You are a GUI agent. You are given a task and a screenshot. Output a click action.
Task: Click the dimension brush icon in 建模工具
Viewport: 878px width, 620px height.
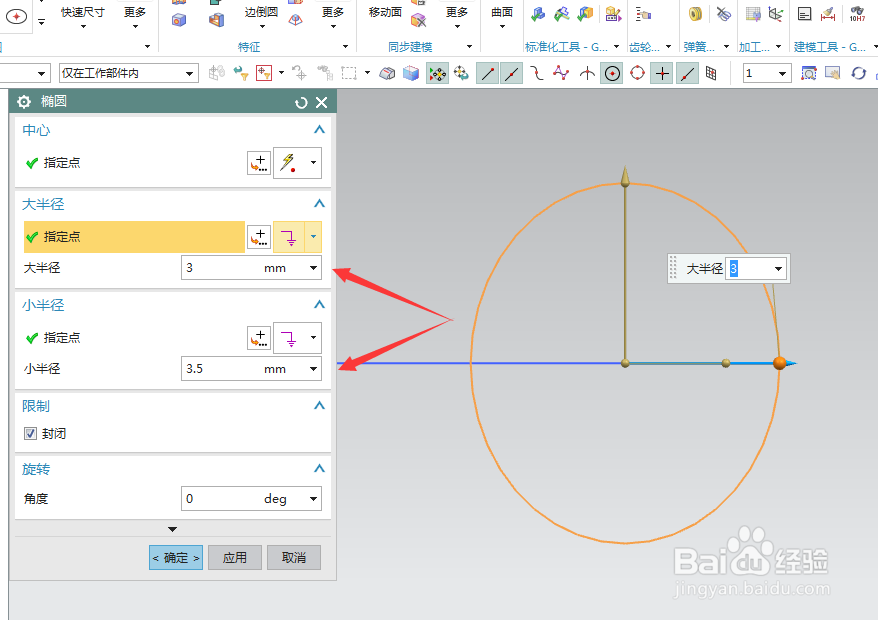[828, 15]
